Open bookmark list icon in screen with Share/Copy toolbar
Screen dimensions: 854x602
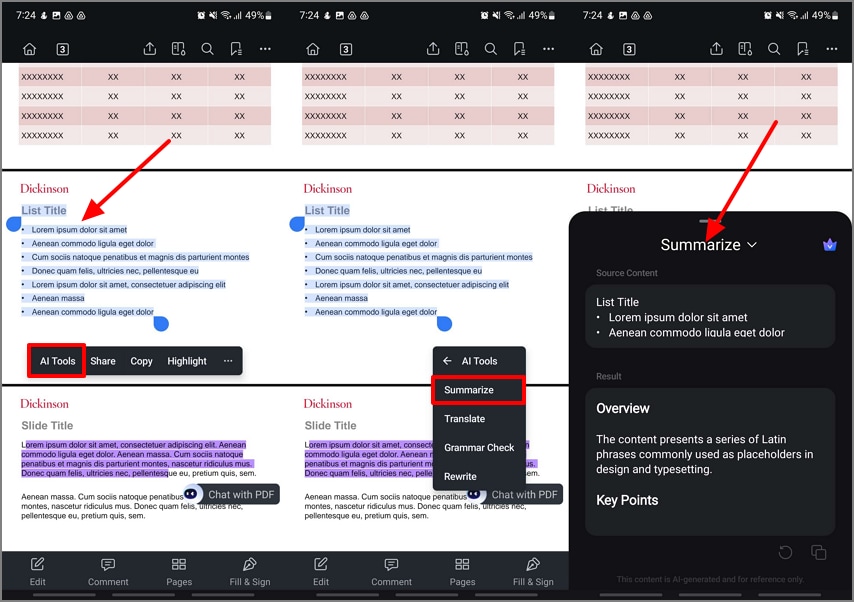click(x=236, y=49)
